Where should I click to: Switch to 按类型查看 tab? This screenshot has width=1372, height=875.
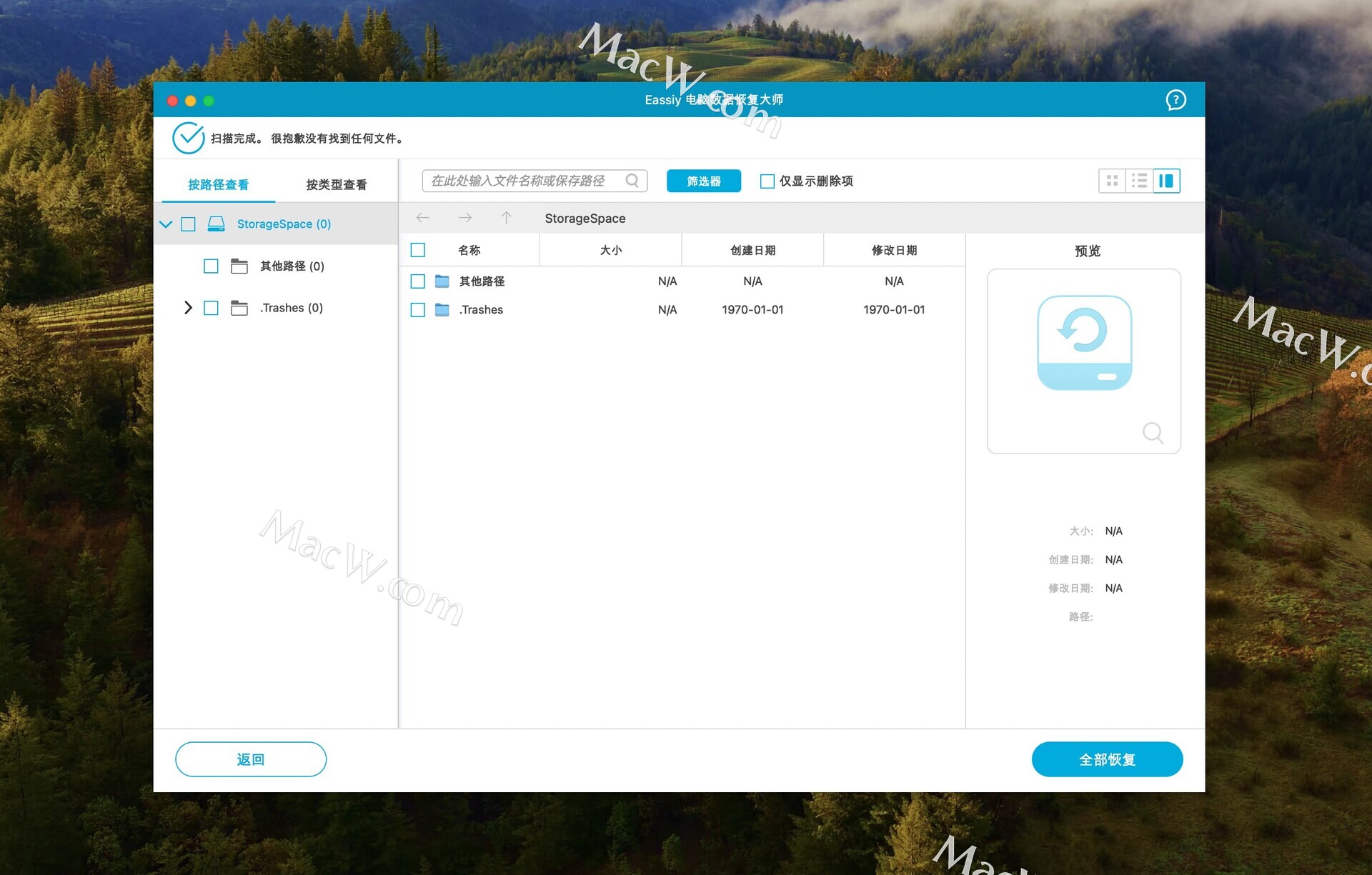(336, 185)
